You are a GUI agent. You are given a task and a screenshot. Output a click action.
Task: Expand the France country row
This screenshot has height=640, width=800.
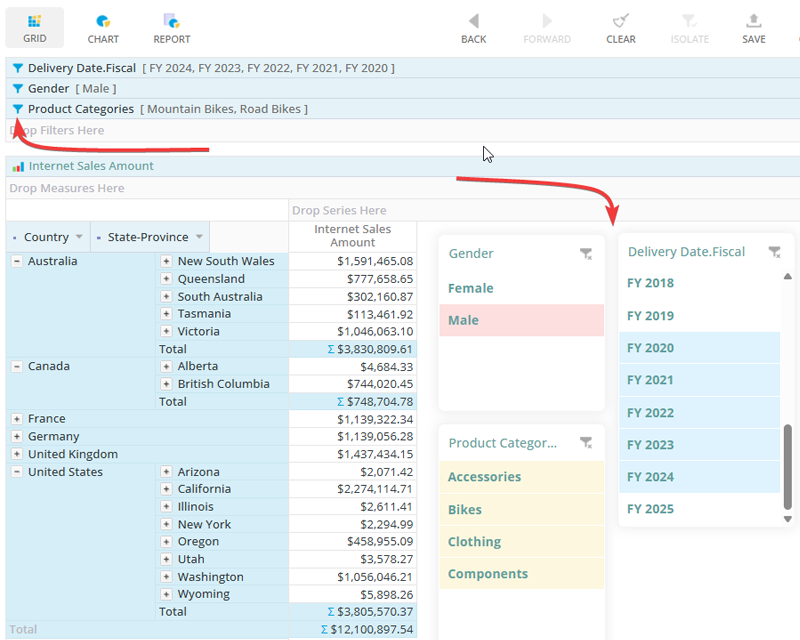pos(17,419)
